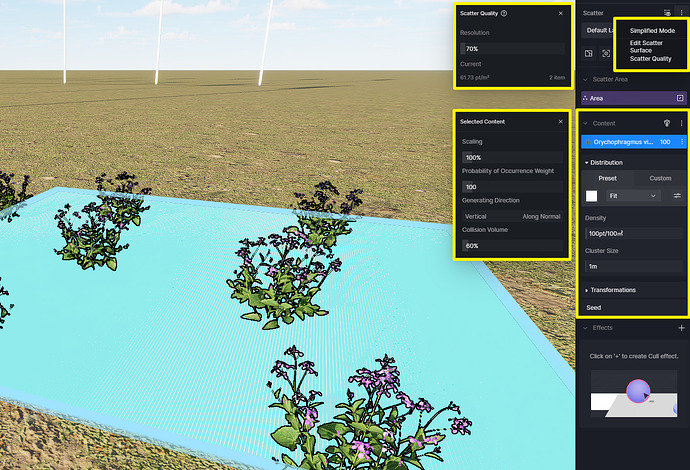
Task: Click the edit icon on Area row
Action: (680, 98)
